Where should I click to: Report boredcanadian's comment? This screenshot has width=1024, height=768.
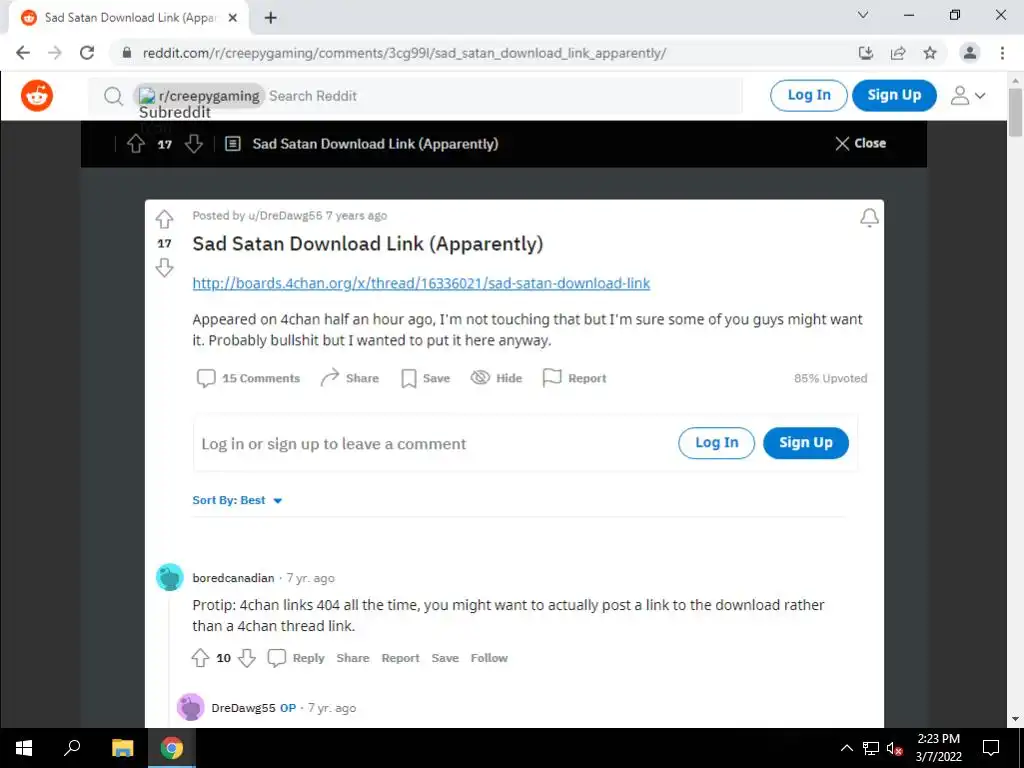pos(400,658)
